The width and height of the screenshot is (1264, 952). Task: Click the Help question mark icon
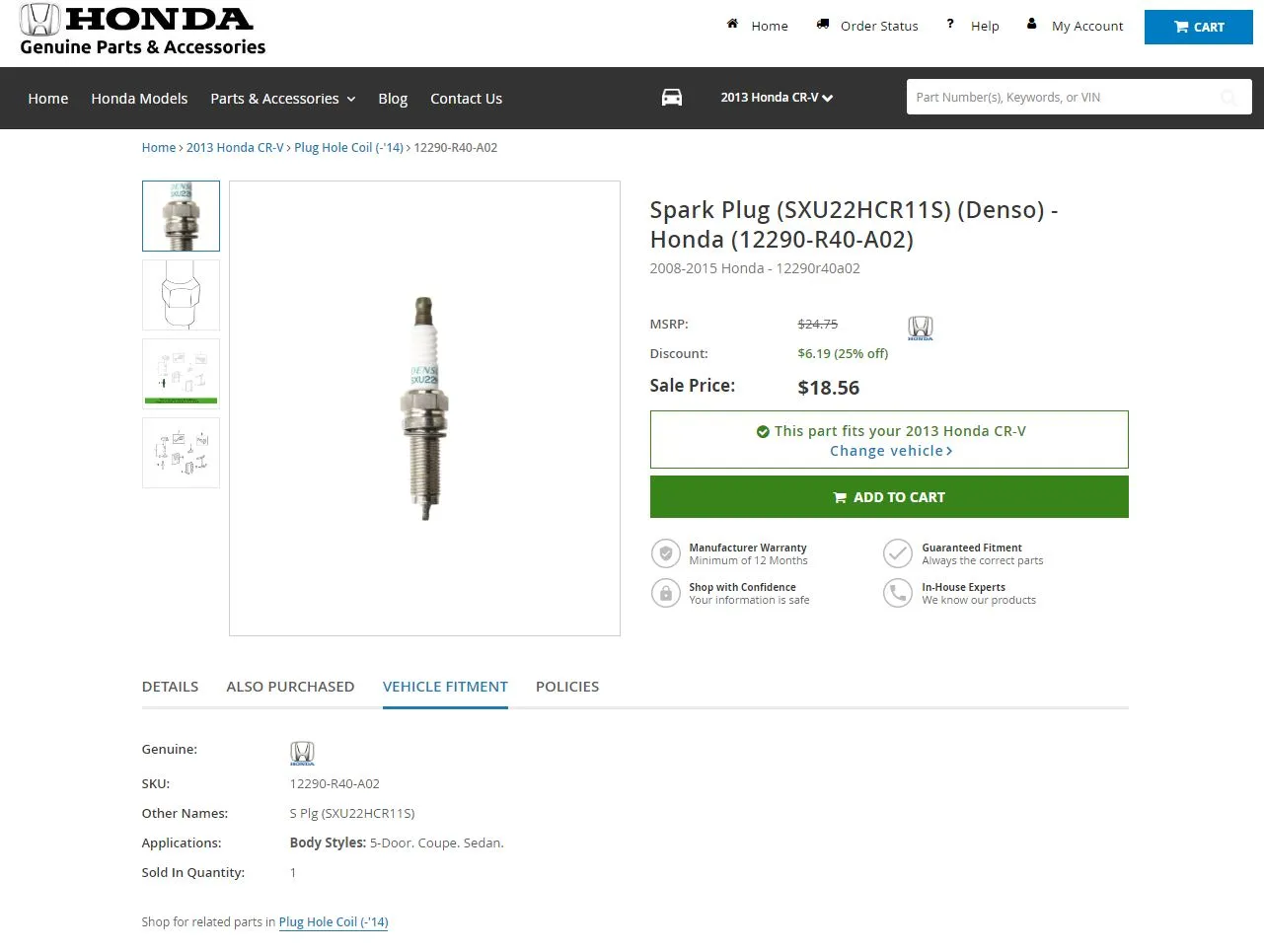950,24
